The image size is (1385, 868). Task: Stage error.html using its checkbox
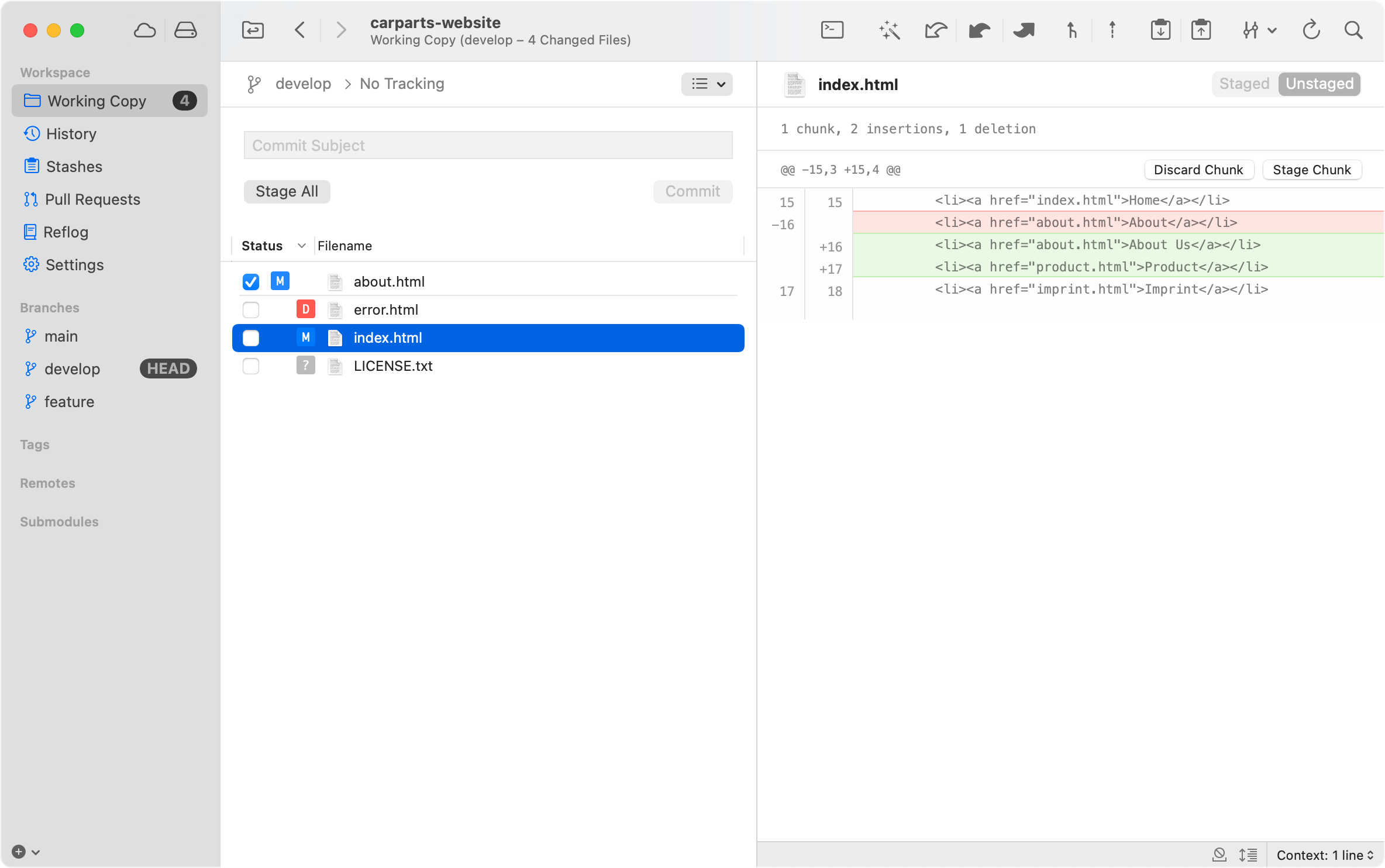coord(251,310)
